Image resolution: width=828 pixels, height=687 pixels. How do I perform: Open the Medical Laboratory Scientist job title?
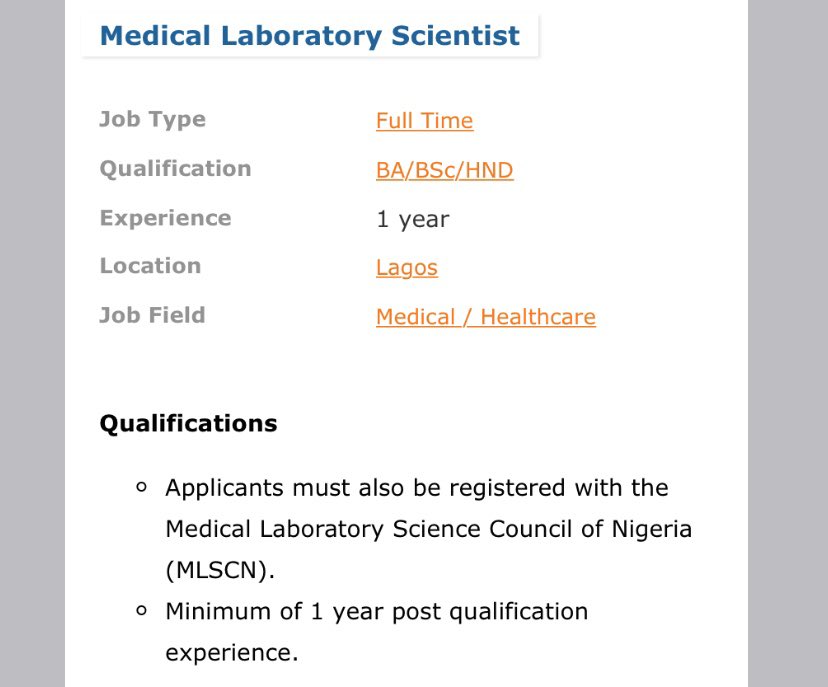310,36
